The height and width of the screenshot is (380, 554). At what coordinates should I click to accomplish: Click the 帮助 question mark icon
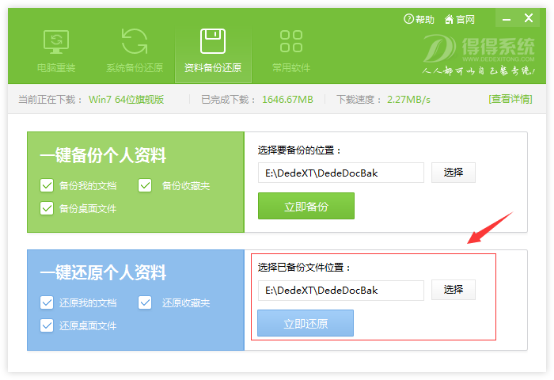click(x=408, y=19)
